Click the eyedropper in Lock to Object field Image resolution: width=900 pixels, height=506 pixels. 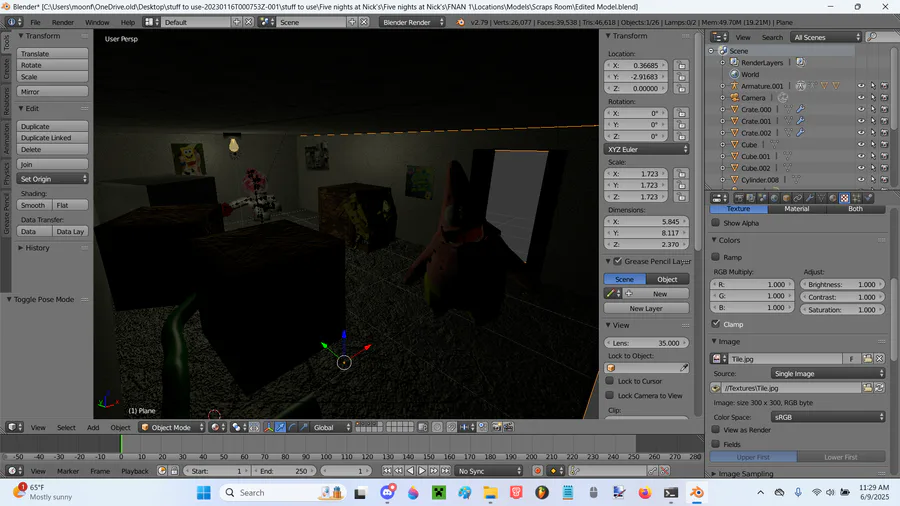684,368
